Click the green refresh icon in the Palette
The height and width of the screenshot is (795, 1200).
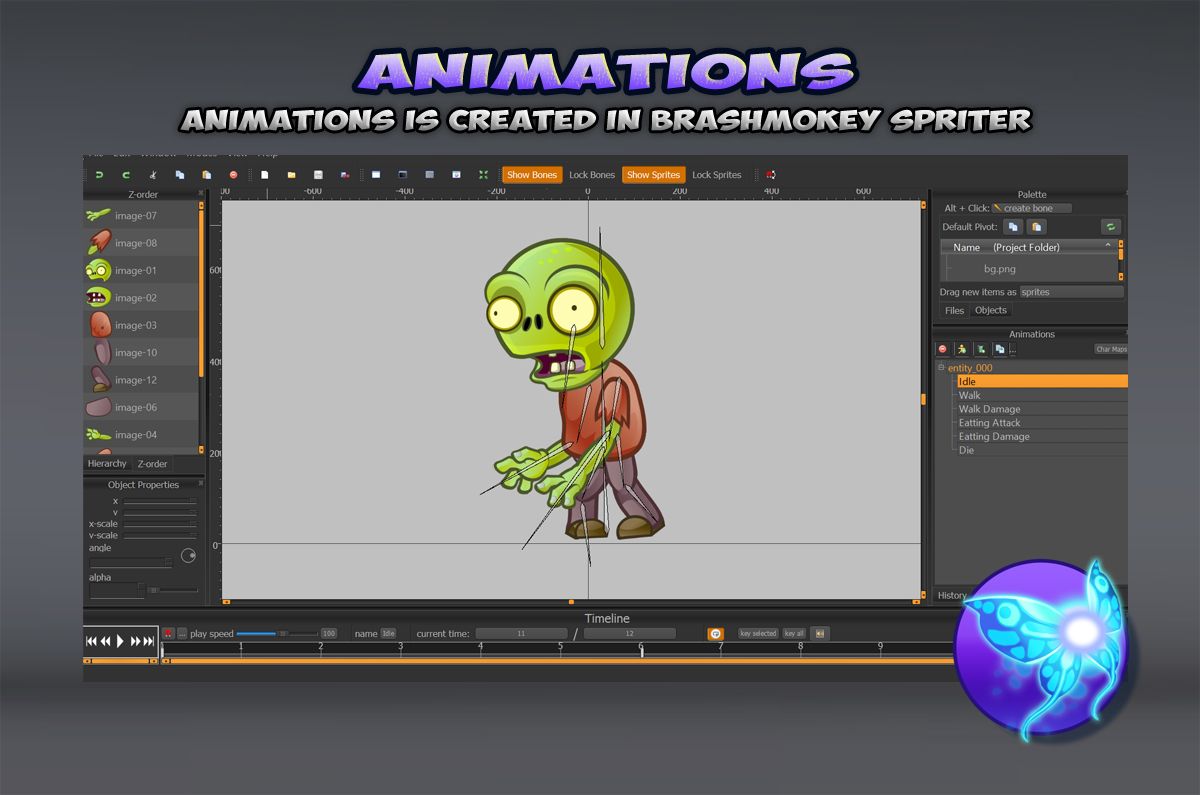point(1110,227)
